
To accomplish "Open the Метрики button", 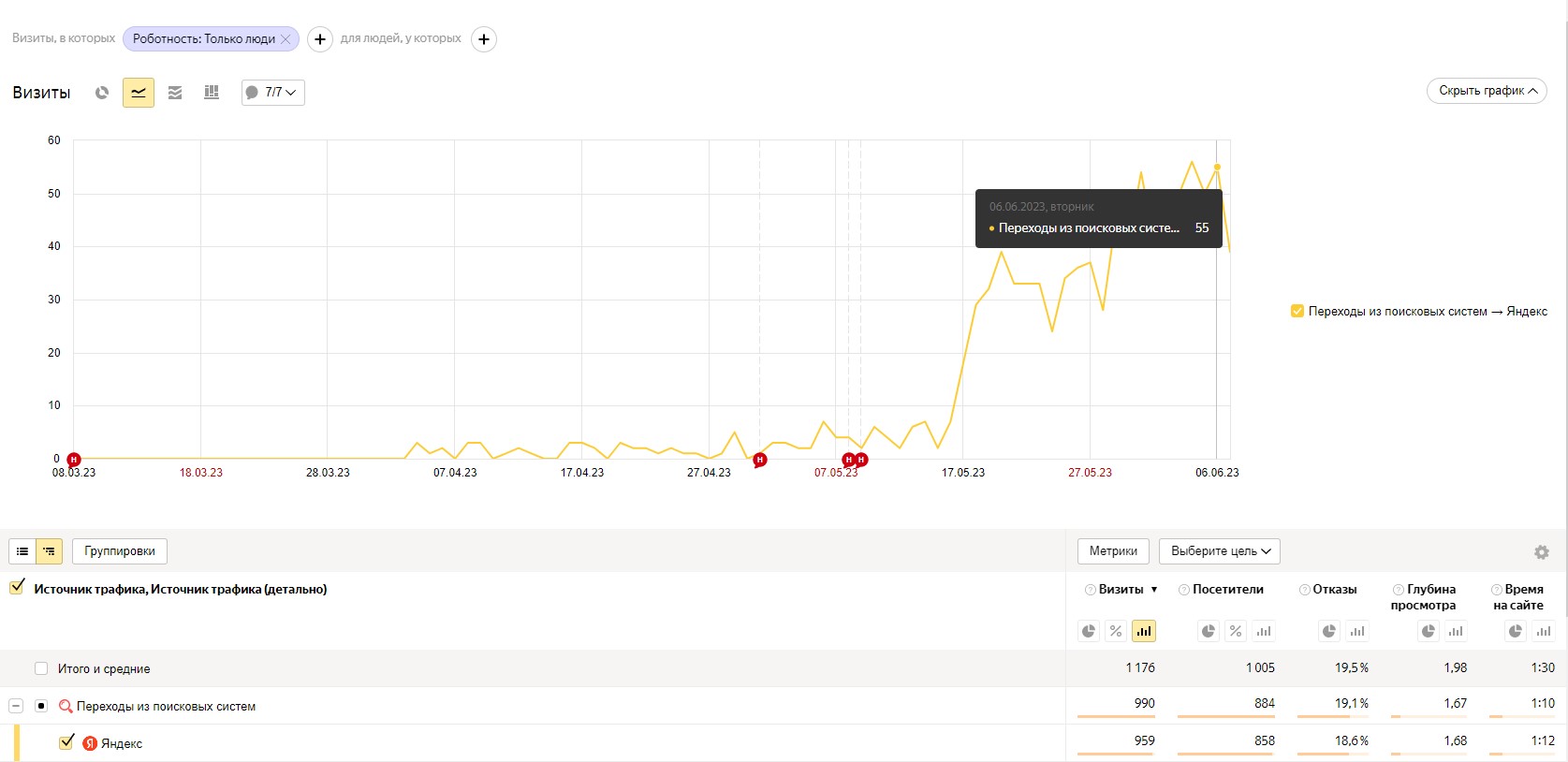I will 1113,551.
